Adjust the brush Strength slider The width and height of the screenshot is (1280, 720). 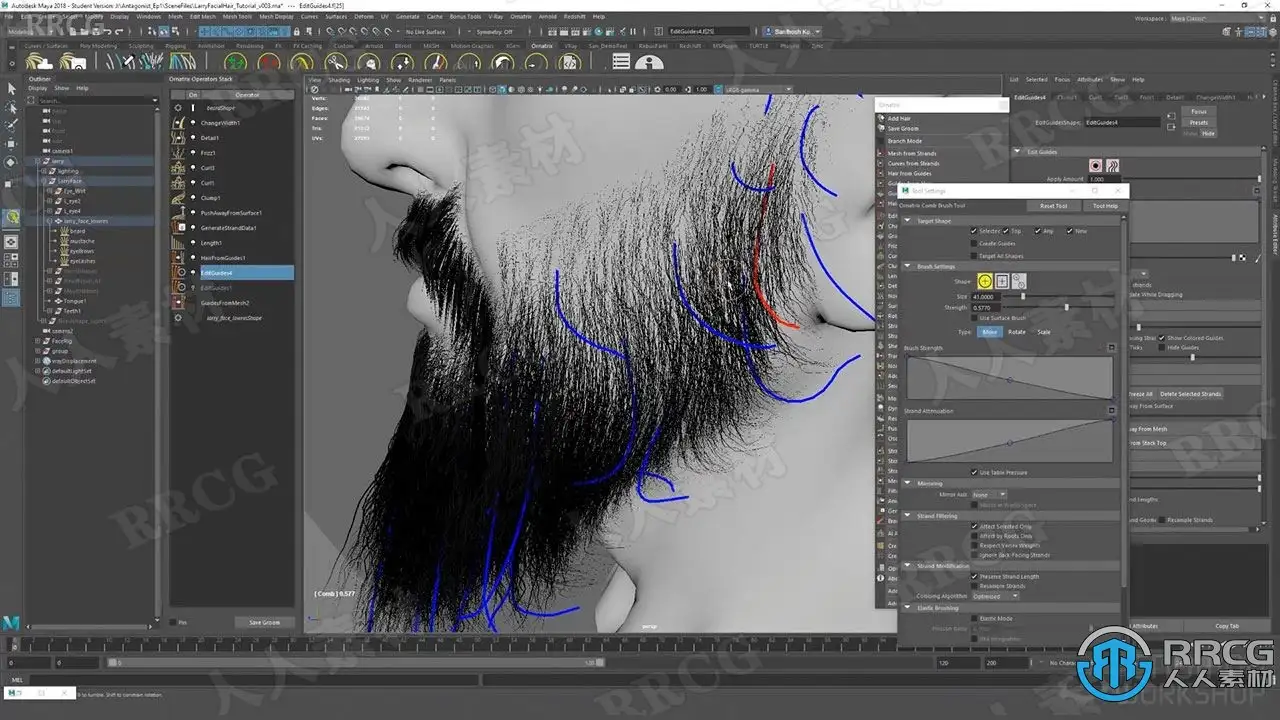pos(1066,308)
